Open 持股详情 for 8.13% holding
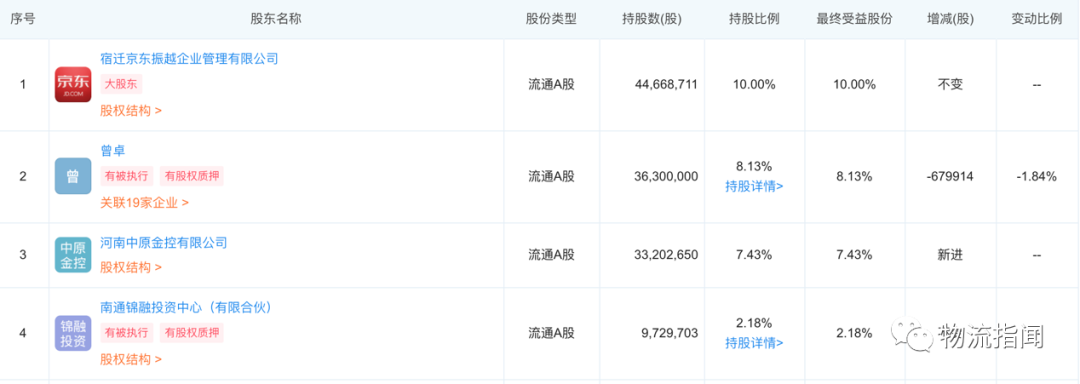1080x384 pixels. [x=754, y=186]
